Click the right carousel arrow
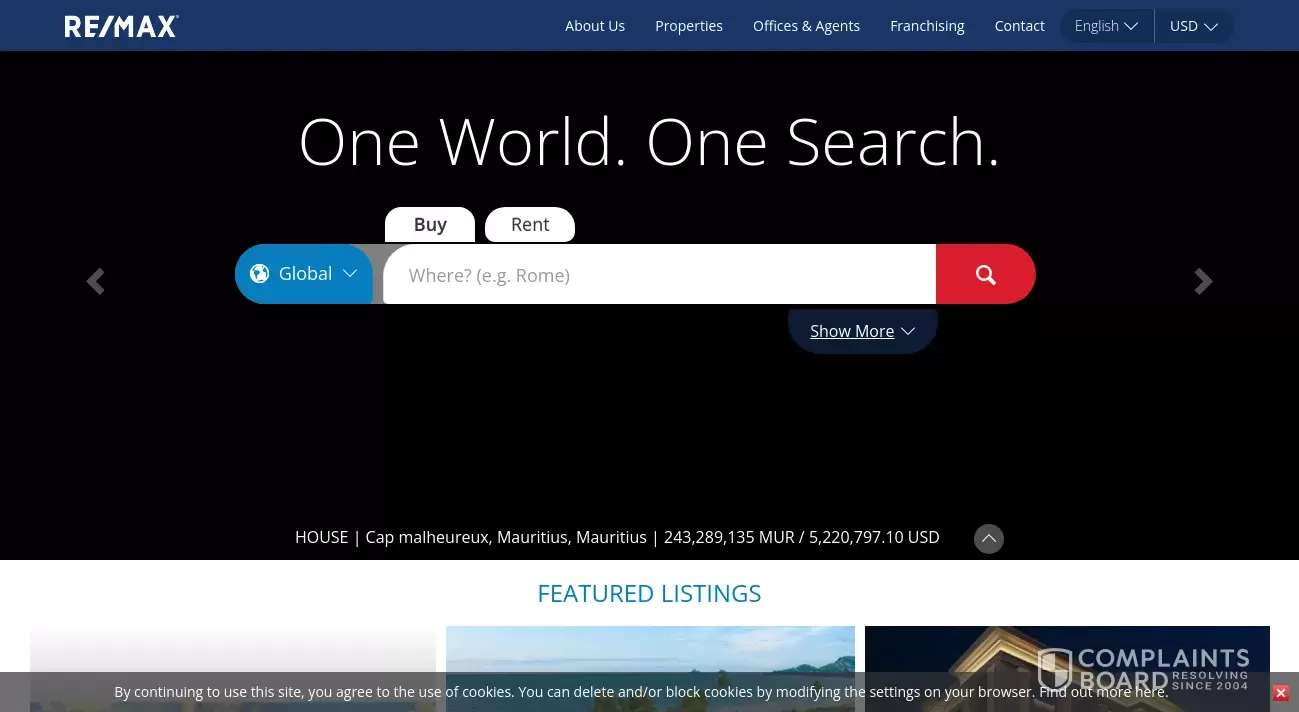The height and width of the screenshot is (712, 1299). 1203,281
